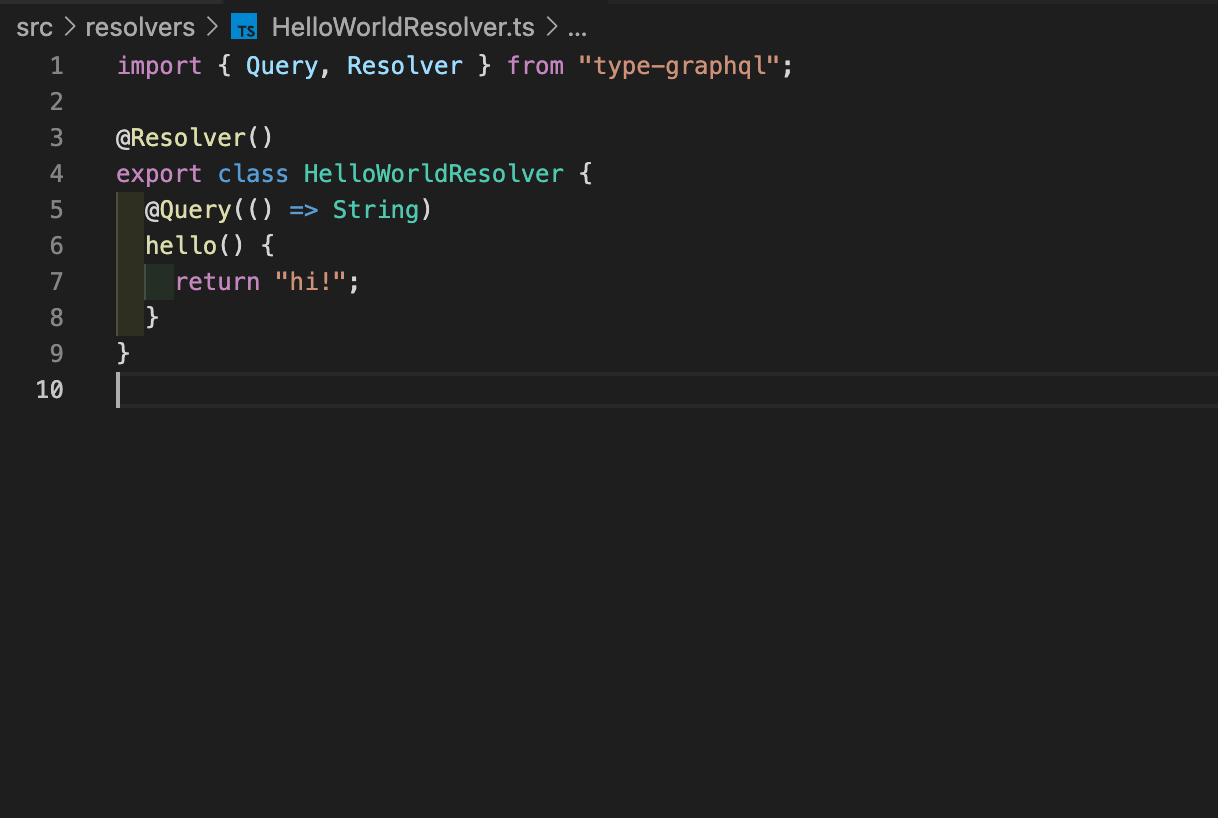The height and width of the screenshot is (818, 1218).
Task: Click the 'class' keyword on line 4
Action: (x=253, y=174)
